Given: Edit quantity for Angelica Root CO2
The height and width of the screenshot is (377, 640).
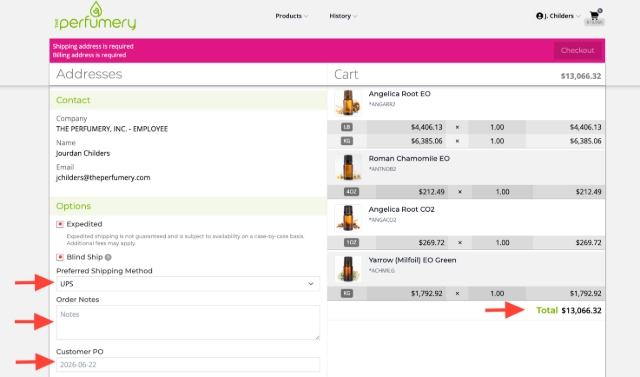Looking at the screenshot, I should (502, 242).
